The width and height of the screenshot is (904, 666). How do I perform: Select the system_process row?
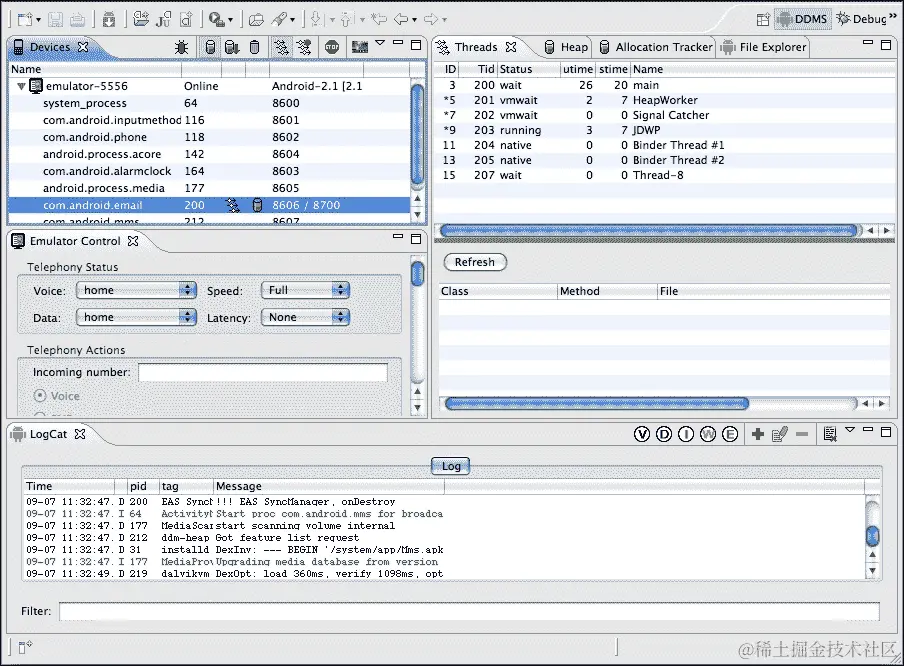coord(210,103)
